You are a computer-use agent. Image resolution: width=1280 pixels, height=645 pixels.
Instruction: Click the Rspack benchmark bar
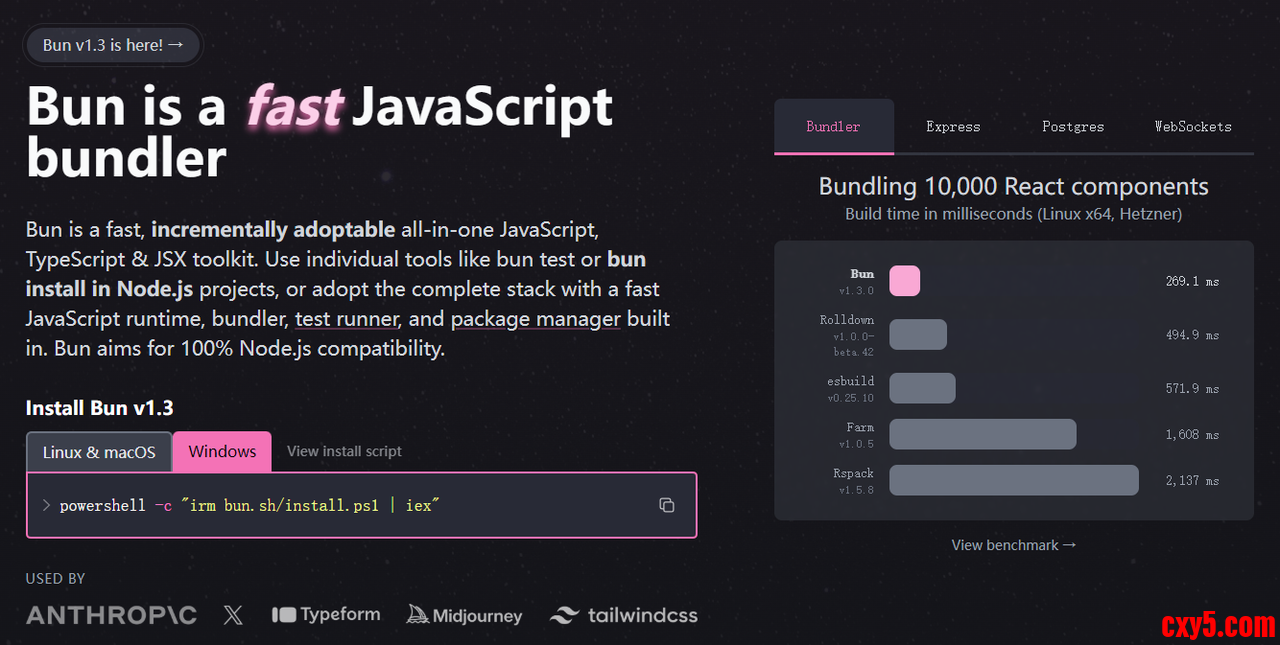[1013, 480]
